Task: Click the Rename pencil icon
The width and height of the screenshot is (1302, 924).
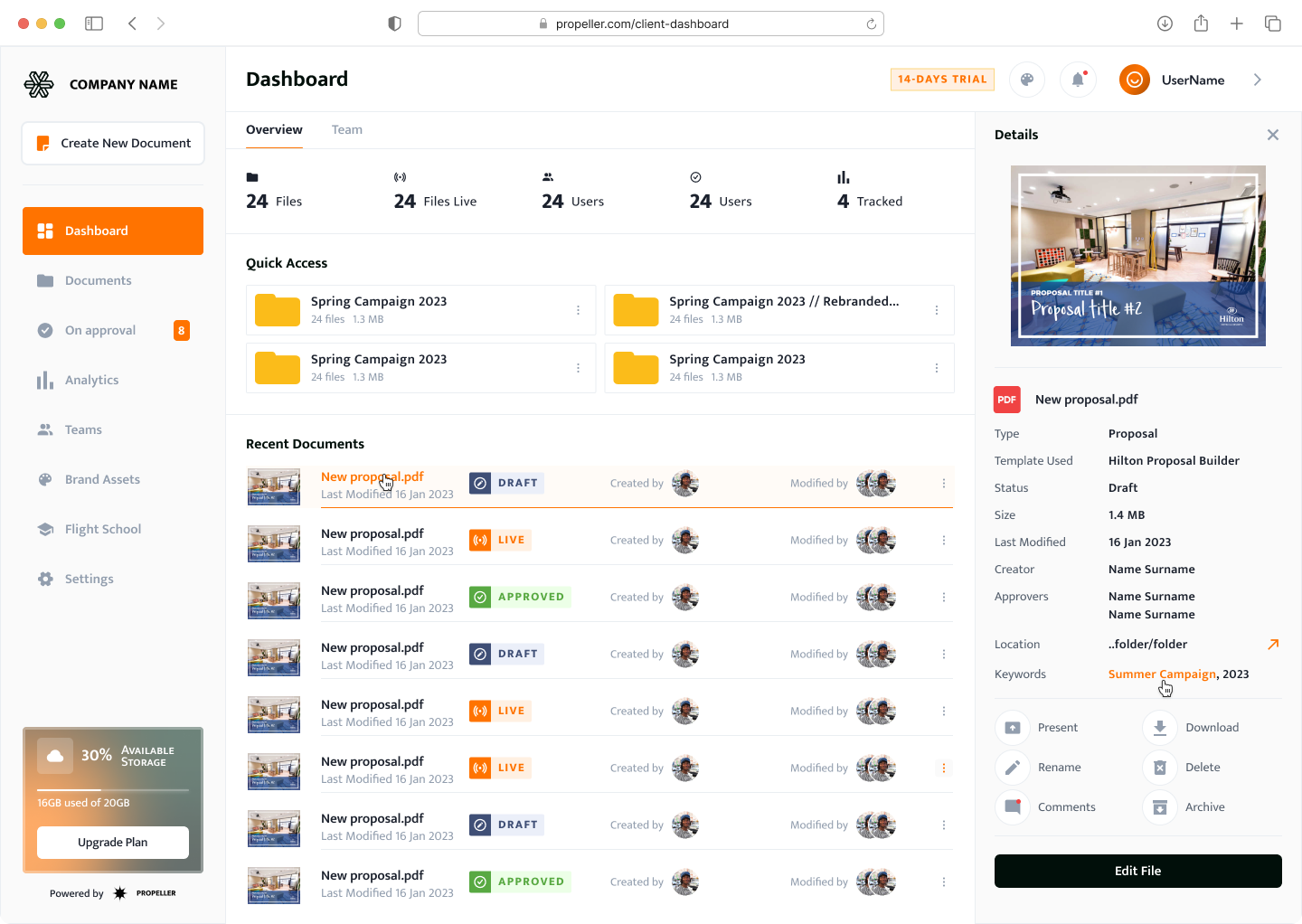Action: [x=1013, y=768]
